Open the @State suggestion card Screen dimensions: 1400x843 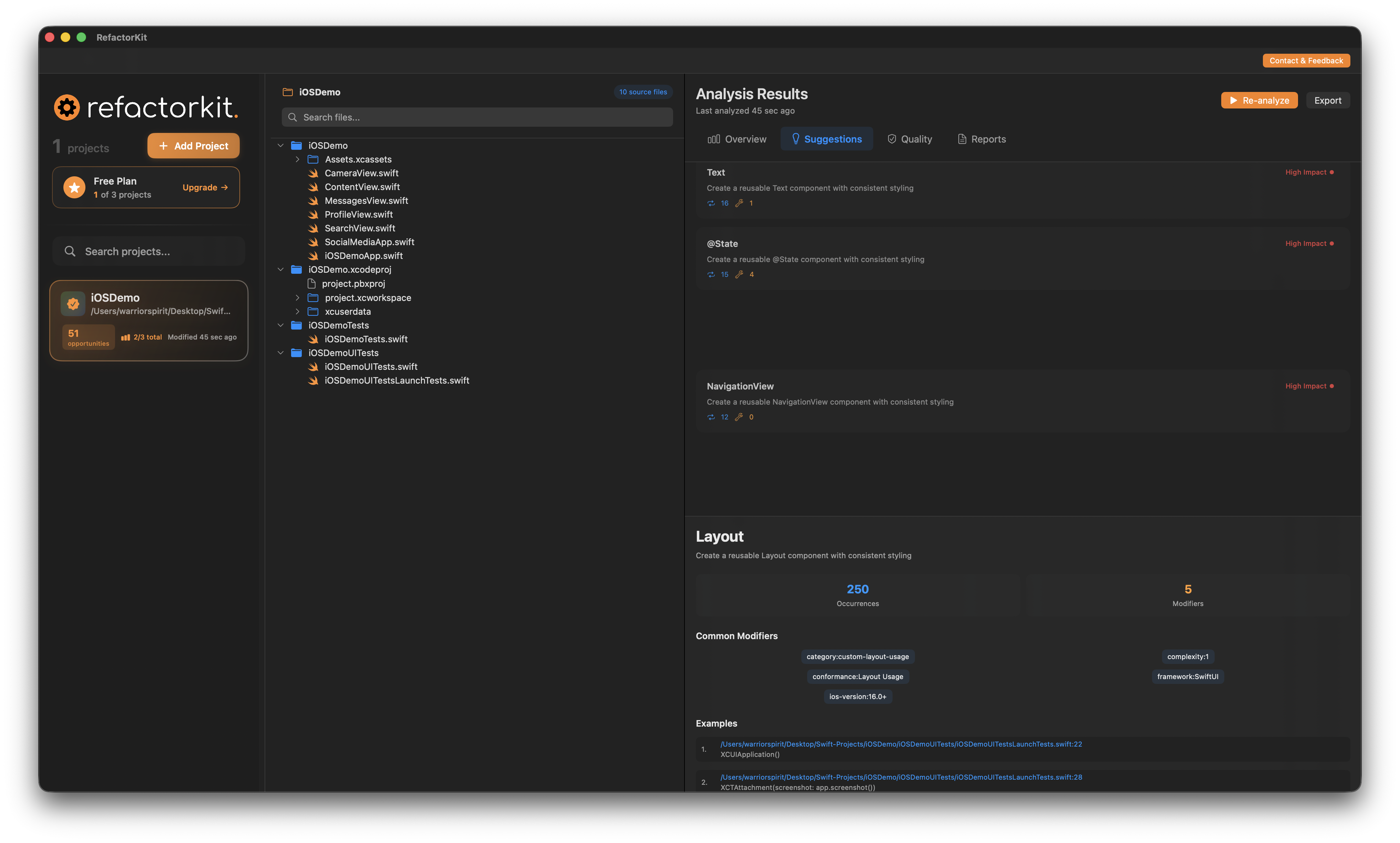click(1022, 259)
